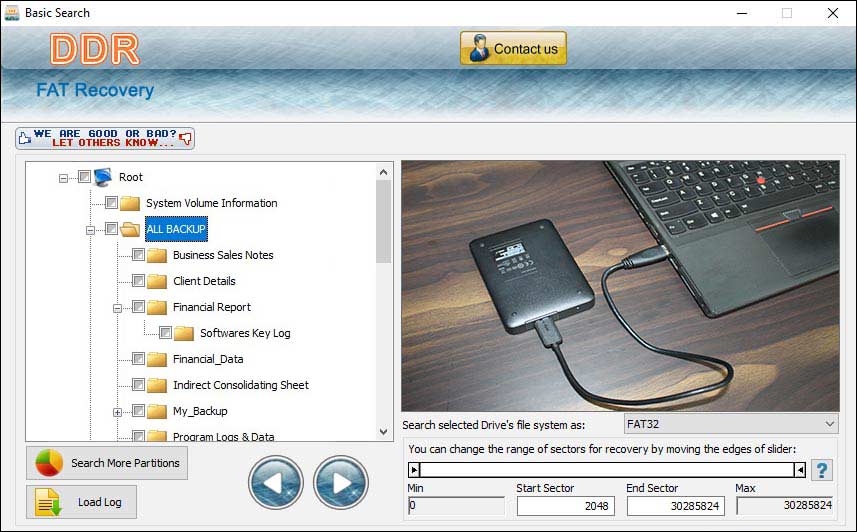Image resolution: width=857 pixels, height=532 pixels.
Task: Click the Root computer icon
Action: click(103, 177)
